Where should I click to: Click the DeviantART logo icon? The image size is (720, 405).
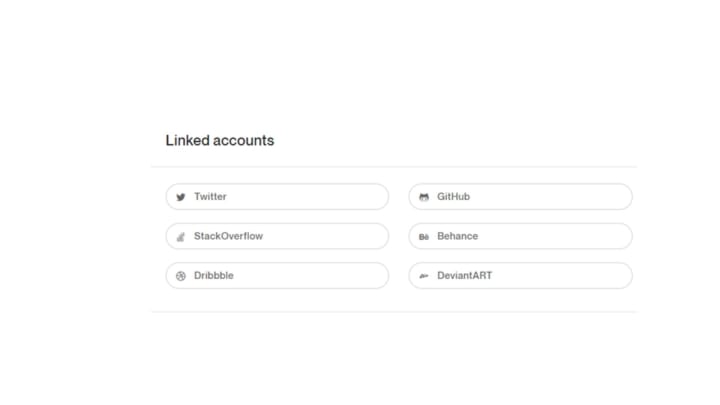(x=424, y=276)
